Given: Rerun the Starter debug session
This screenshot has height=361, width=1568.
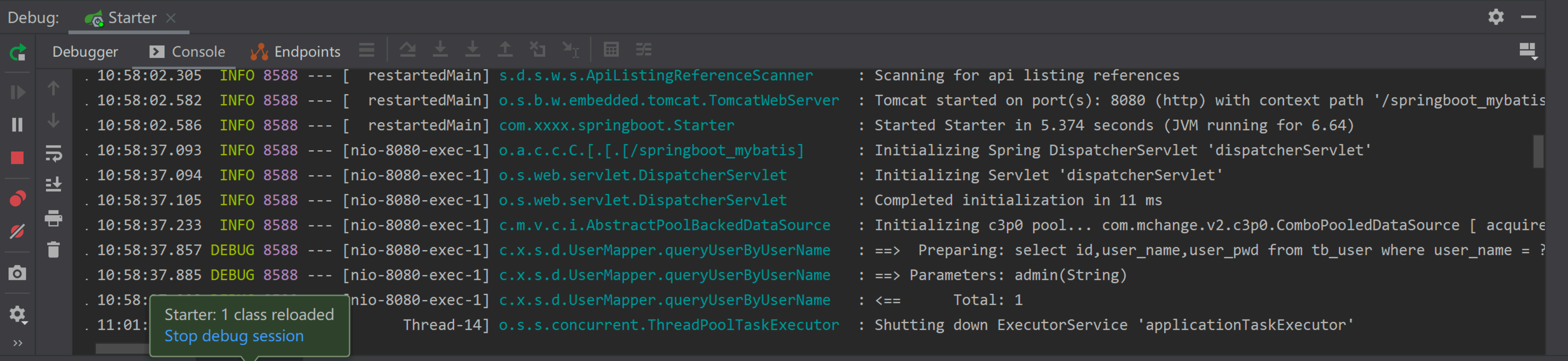Looking at the screenshot, I should 18,53.
